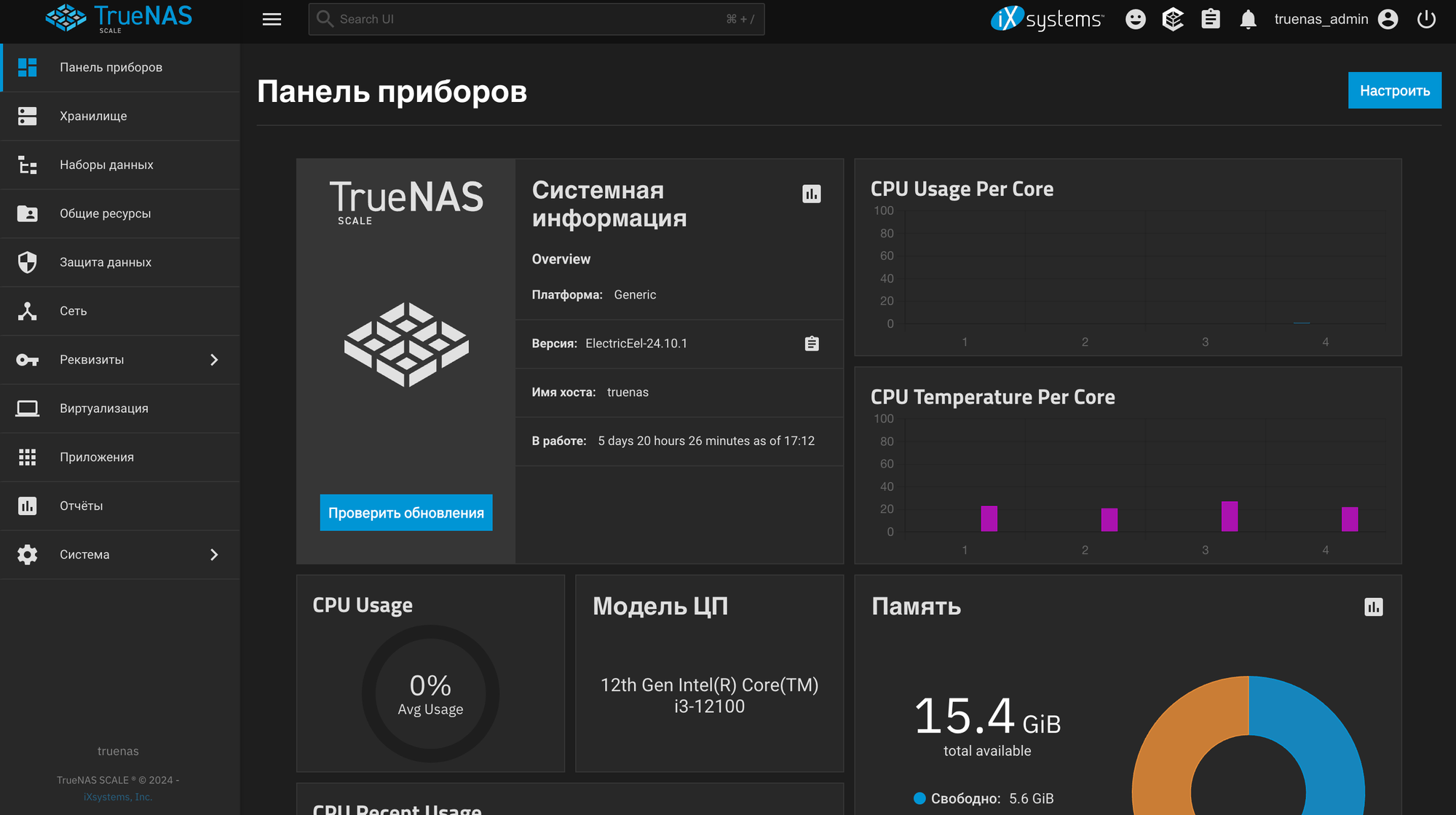Click the Отчёты chart icon in sidebar

pos(27,505)
